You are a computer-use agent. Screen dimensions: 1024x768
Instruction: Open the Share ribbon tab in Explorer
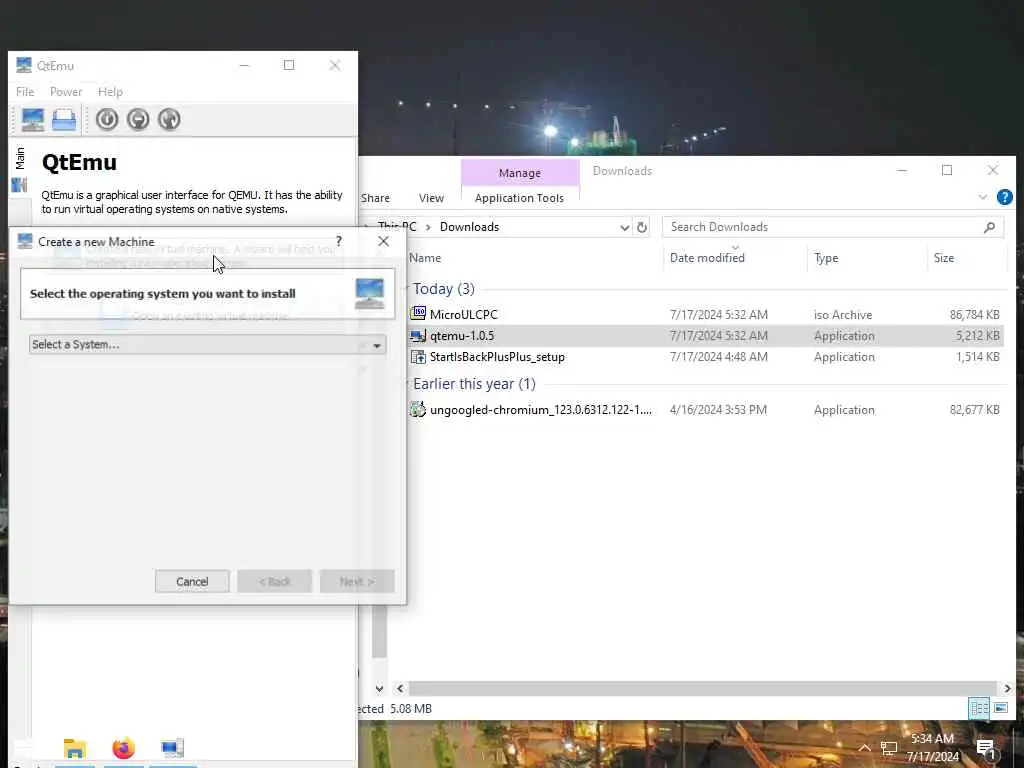click(376, 198)
